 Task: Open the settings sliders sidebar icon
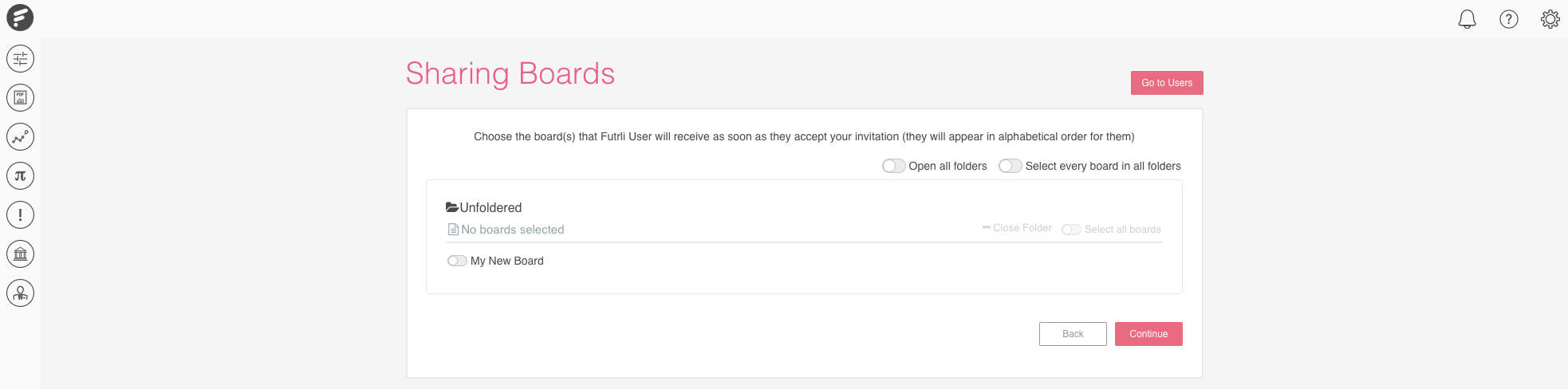[20, 58]
